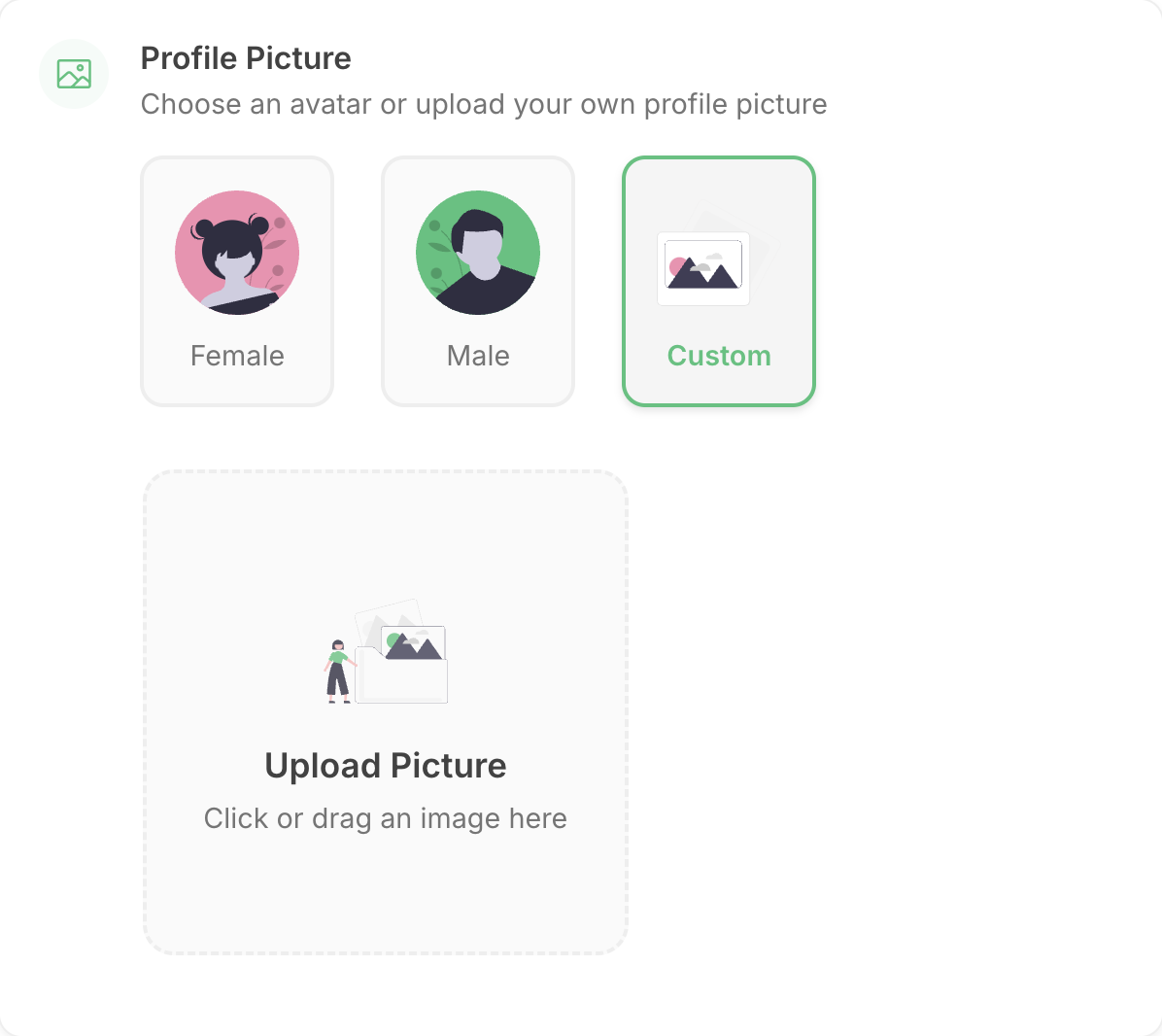Click the "Female" label text
The height and width of the screenshot is (1036, 1162).
tap(237, 356)
